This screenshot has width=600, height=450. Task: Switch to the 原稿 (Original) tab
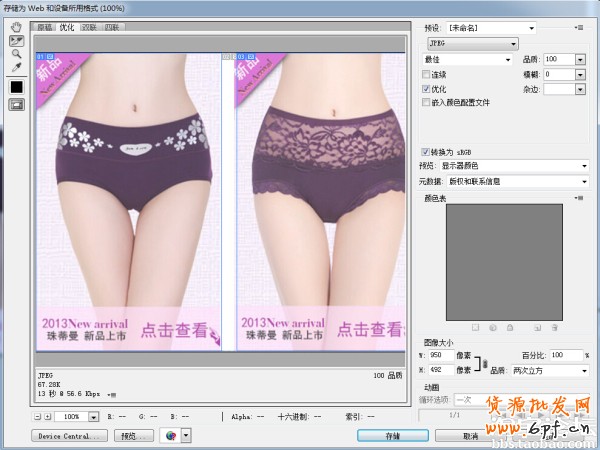(x=45, y=27)
